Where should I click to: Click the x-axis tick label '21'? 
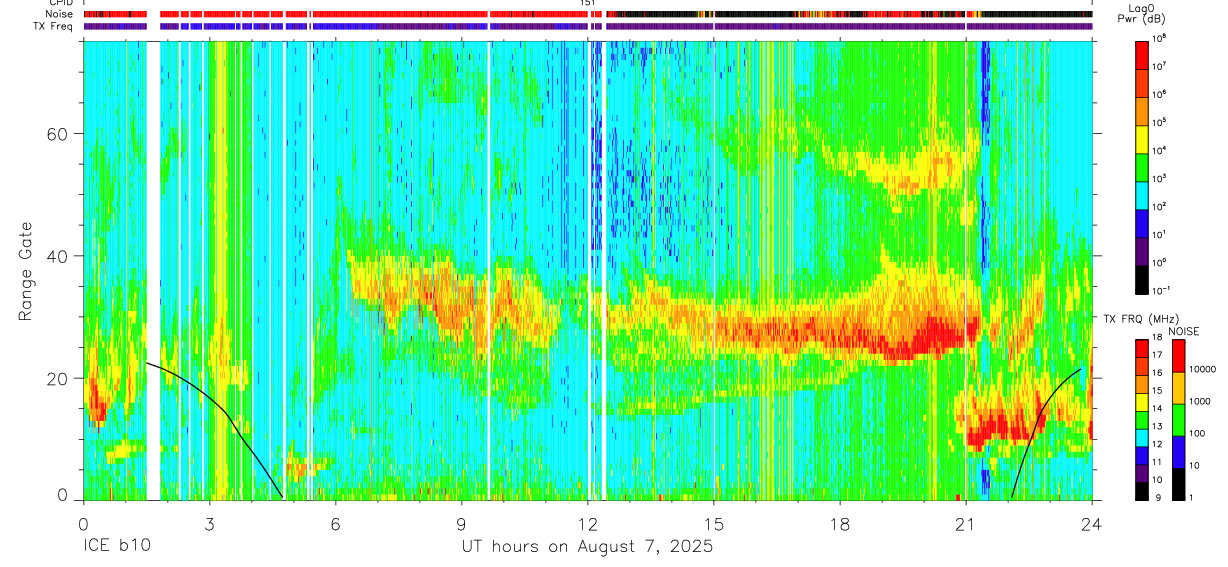pyautogui.click(x=966, y=523)
